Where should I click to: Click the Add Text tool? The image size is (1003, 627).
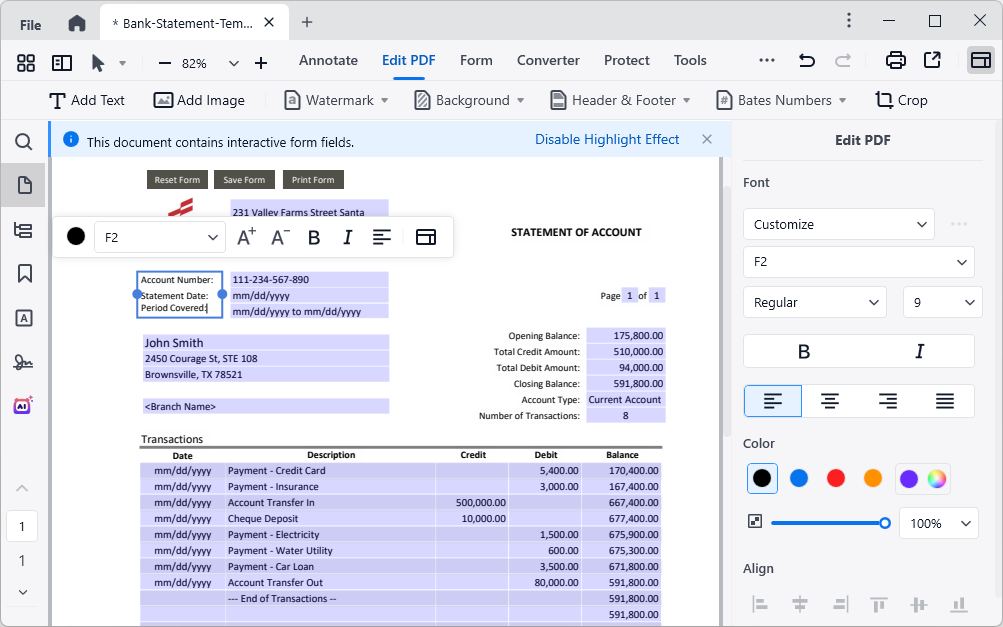(88, 100)
